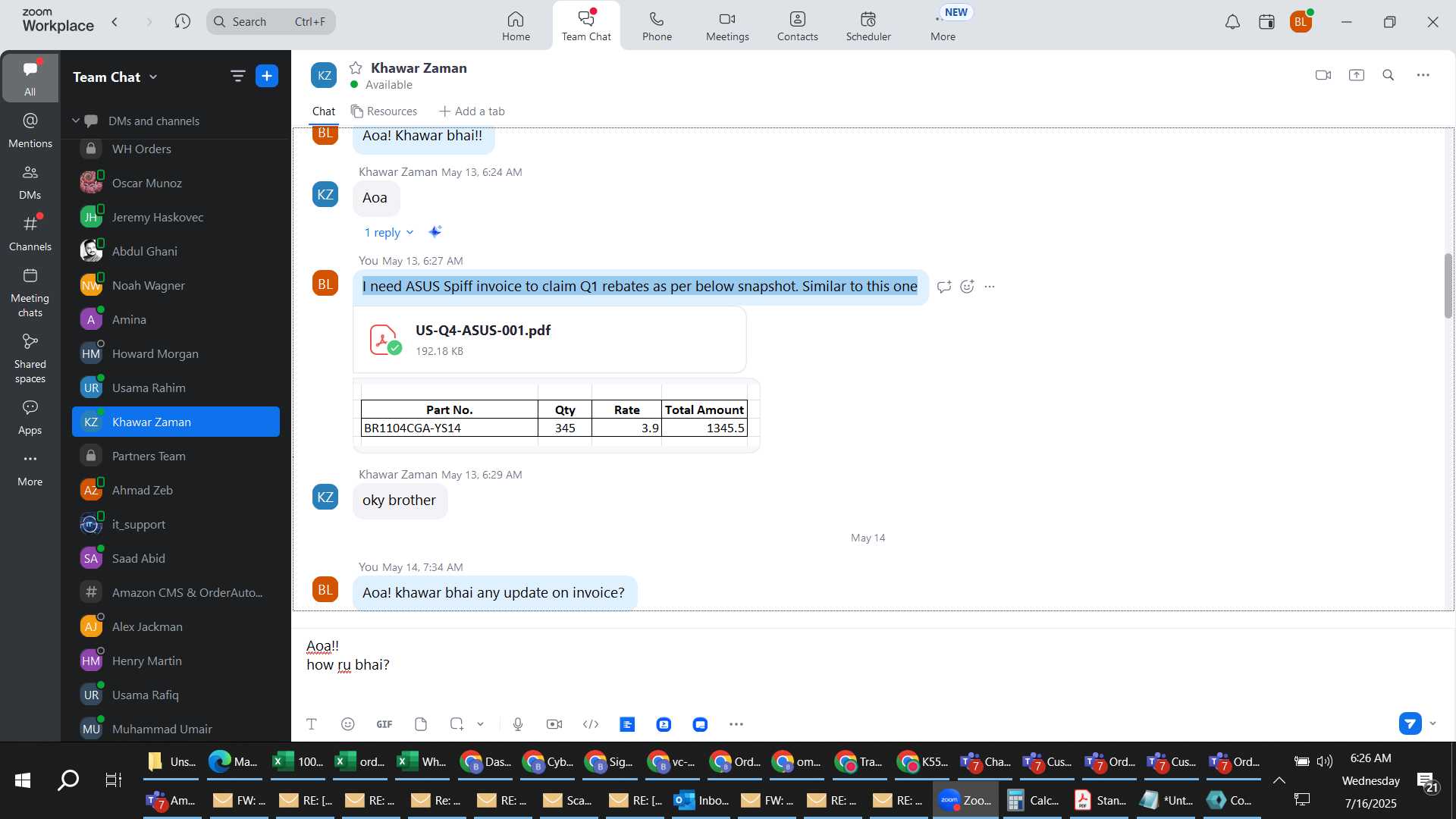Open DMs in left sidebar

pos(30,182)
